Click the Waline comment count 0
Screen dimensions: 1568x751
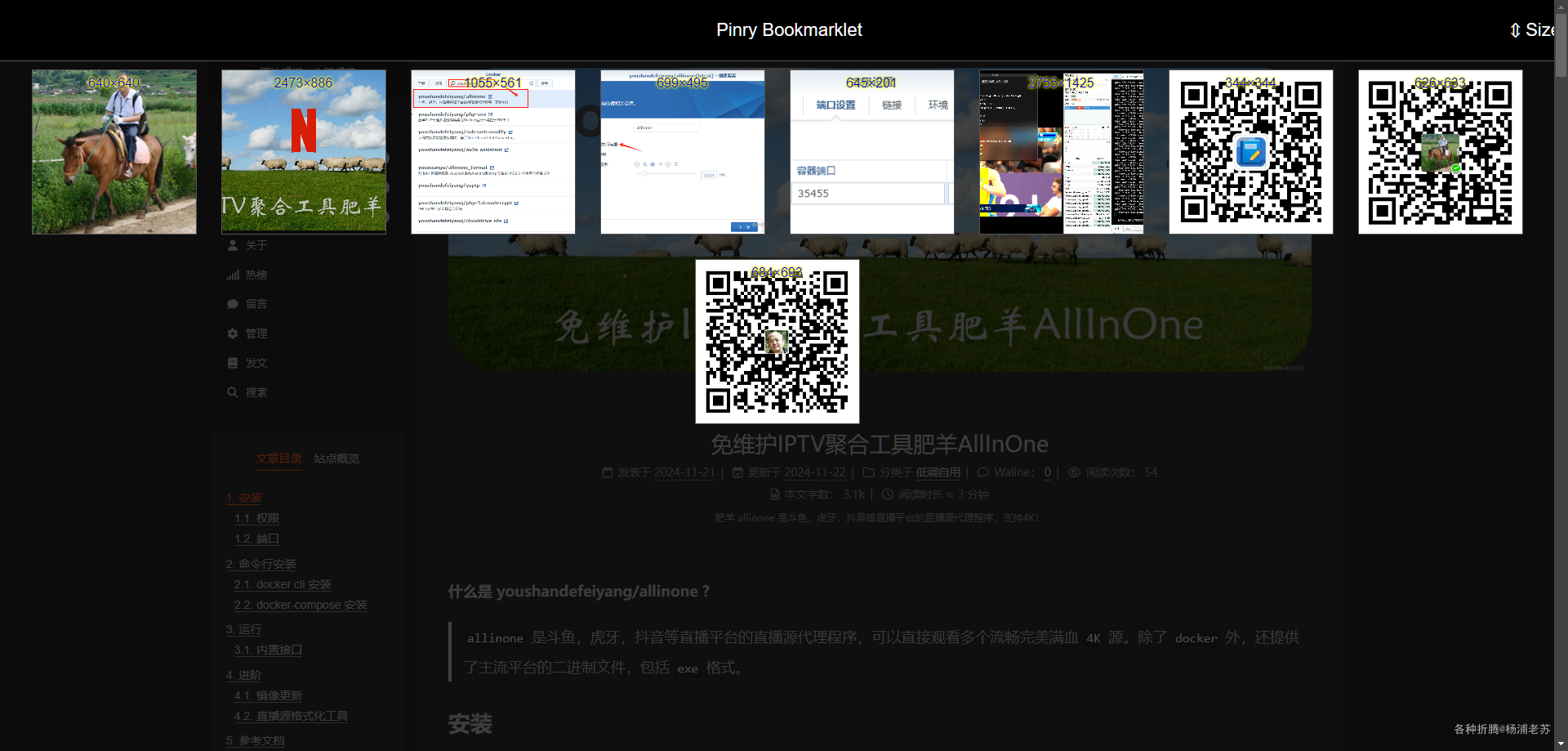[1048, 472]
